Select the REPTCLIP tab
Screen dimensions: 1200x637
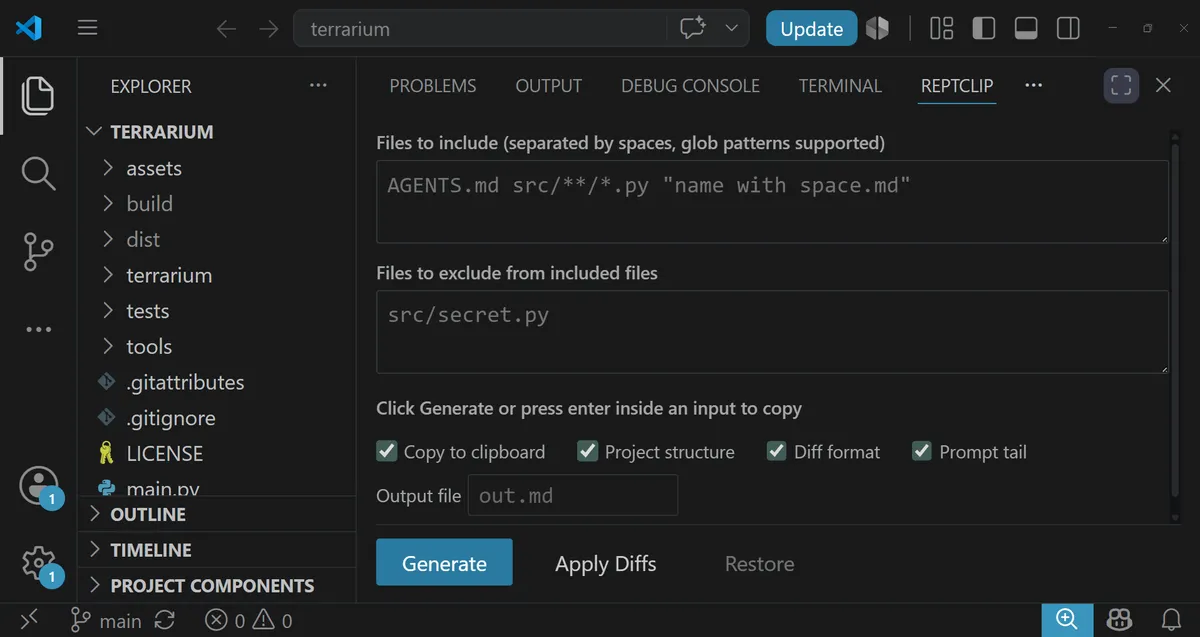click(957, 86)
